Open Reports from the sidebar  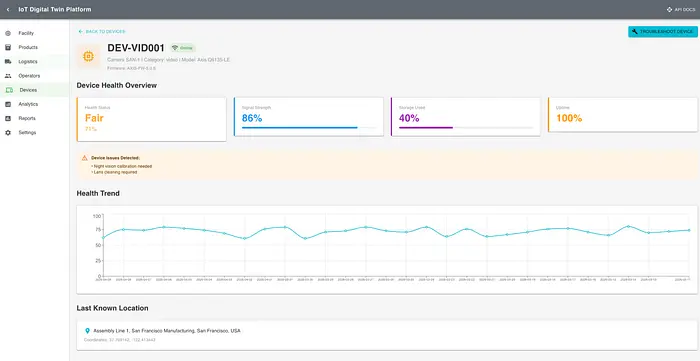coord(34,119)
